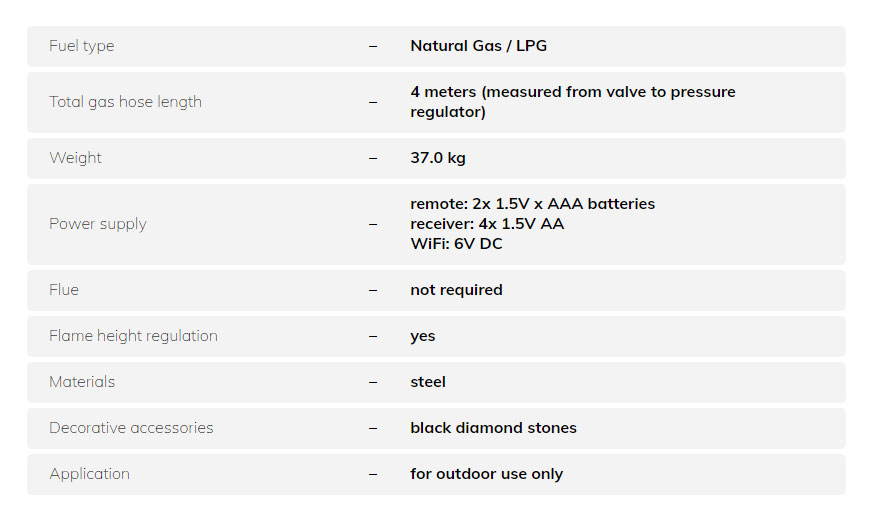869x514 pixels.
Task: Select the yes flame regulation value
Action: point(422,336)
